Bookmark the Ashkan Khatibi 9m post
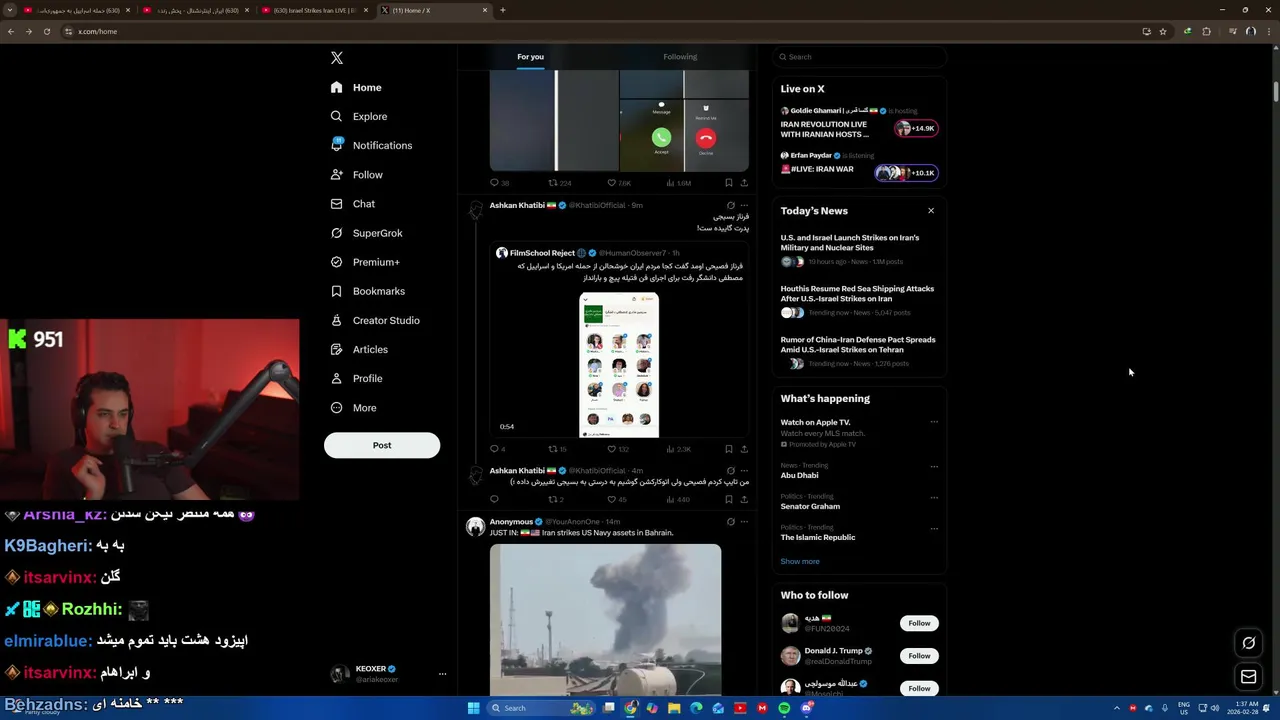This screenshot has width=1280, height=720. tap(728, 449)
